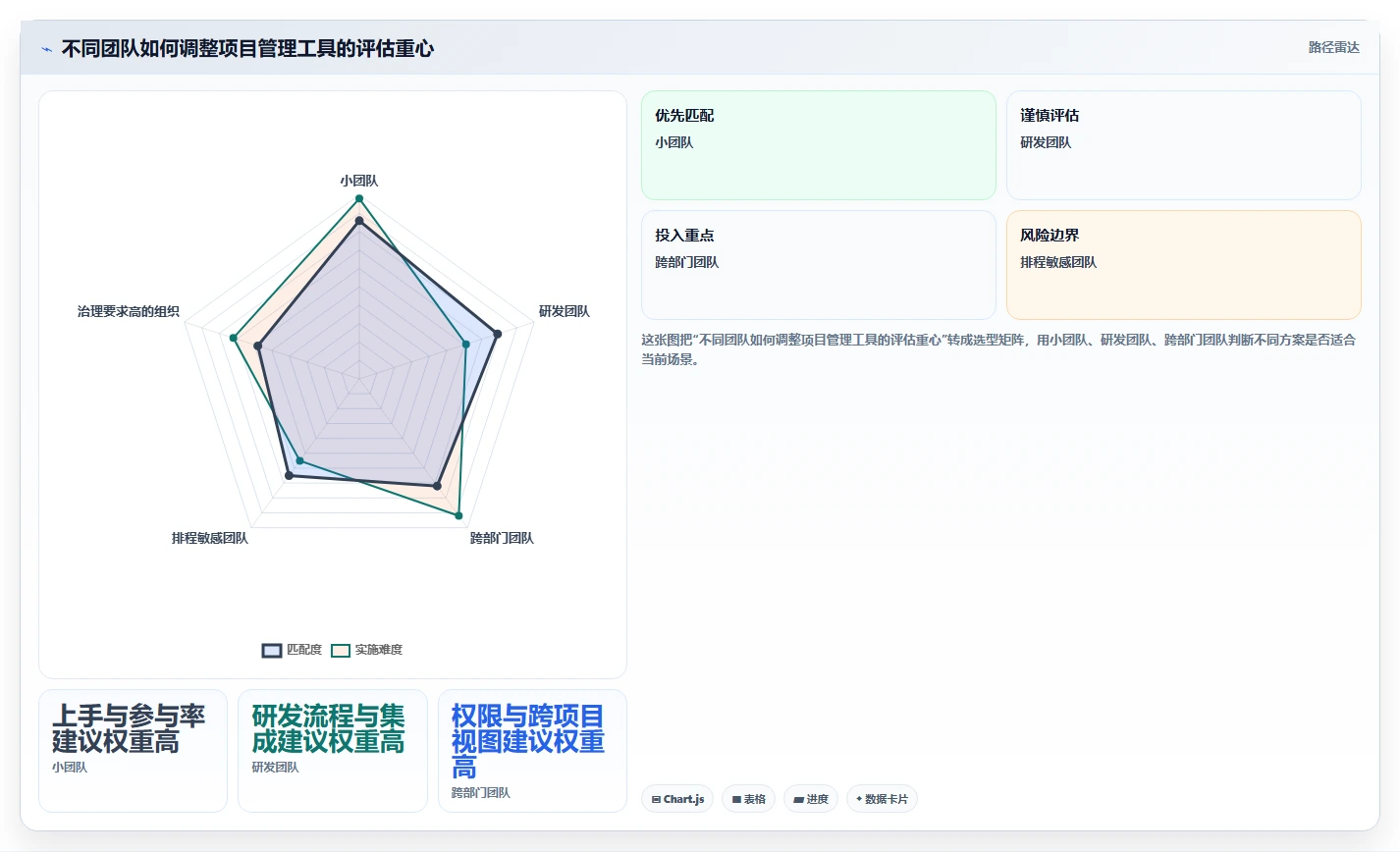The image size is (1400, 852).
Task: Click 研发团队 text in the 谨慎评估 card
Action: pos(1046,142)
